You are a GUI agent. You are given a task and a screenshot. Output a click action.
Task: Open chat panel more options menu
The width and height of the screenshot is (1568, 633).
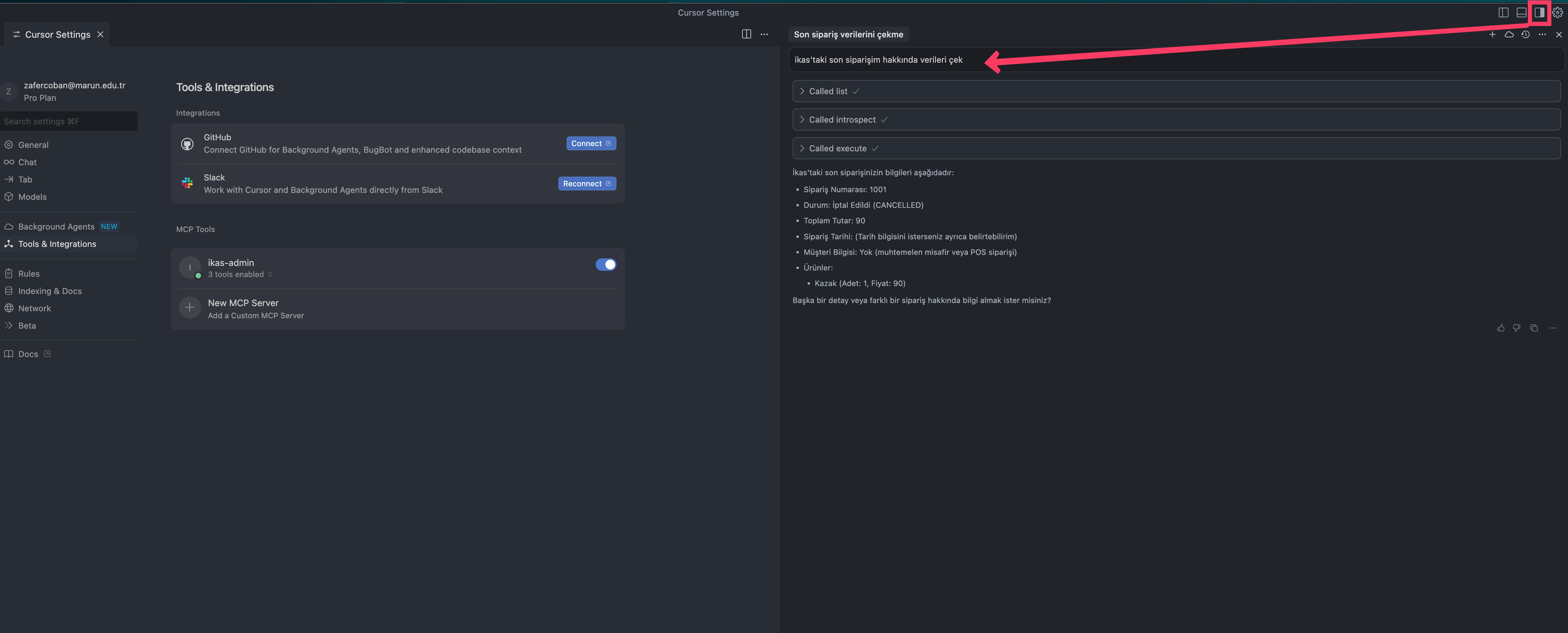coord(1542,35)
